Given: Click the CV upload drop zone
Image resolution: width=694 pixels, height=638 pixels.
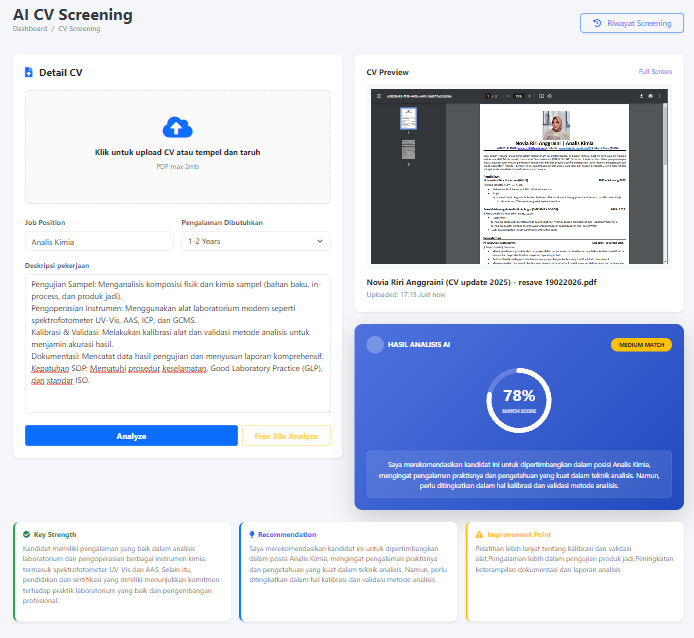Looking at the screenshot, I should pyautogui.click(x=177, y=147).
